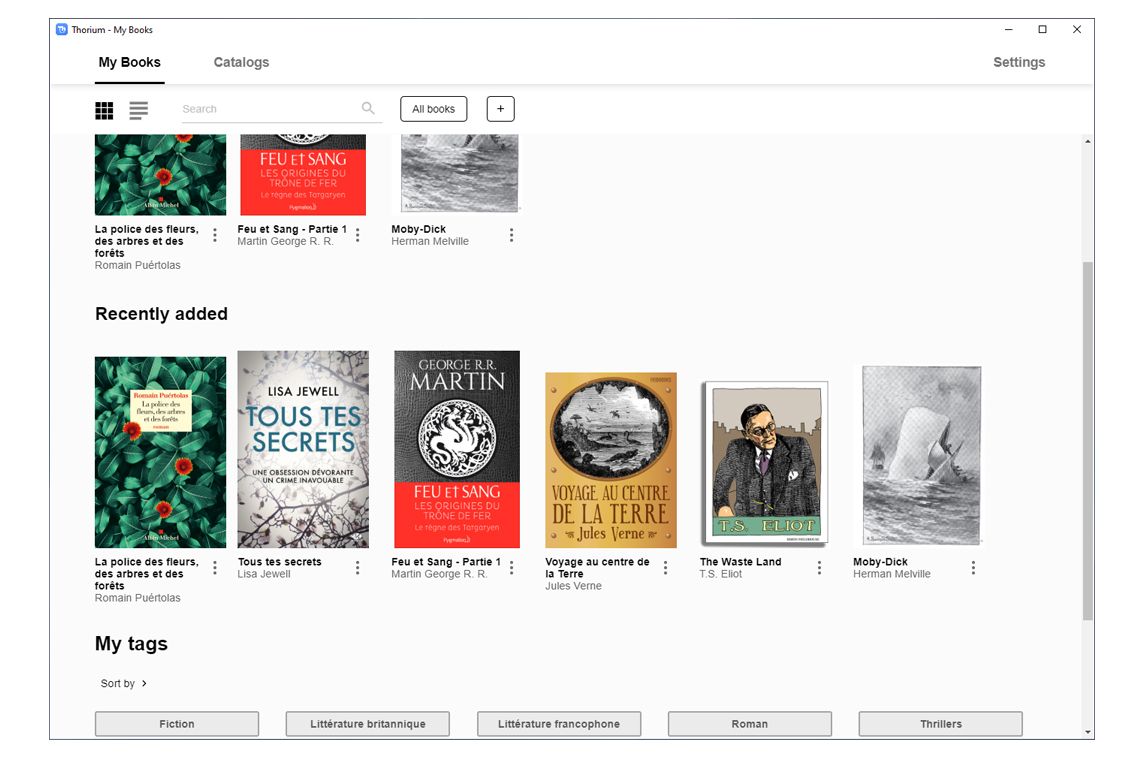Switch to list view layout
The width and height of the screenshot is (1144, 758).
tap(139, 110)
